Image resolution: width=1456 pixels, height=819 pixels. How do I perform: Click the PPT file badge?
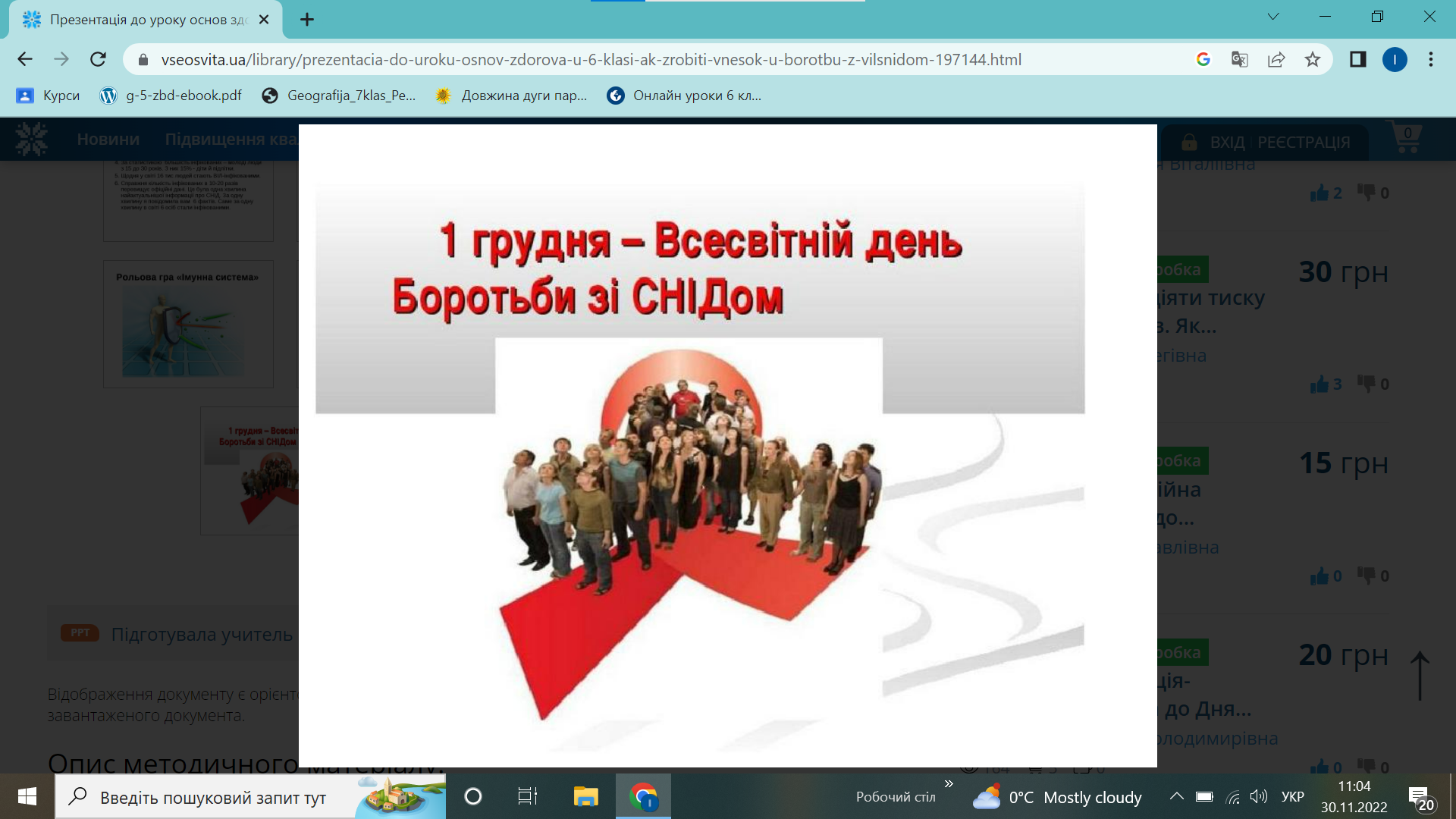[80, 632]
